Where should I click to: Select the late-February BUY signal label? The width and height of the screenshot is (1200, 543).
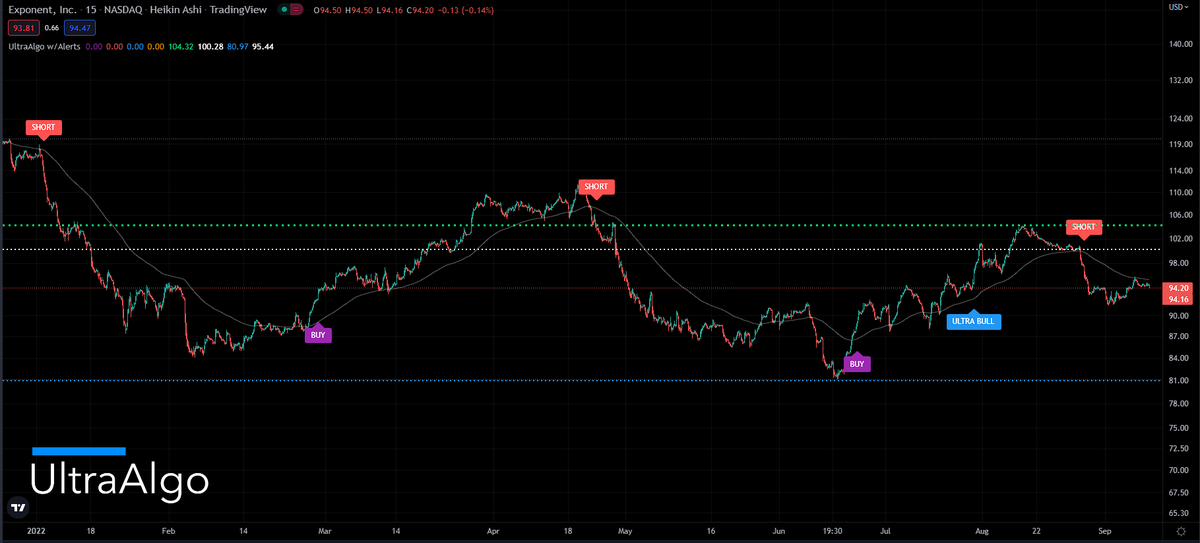[318, 334]
